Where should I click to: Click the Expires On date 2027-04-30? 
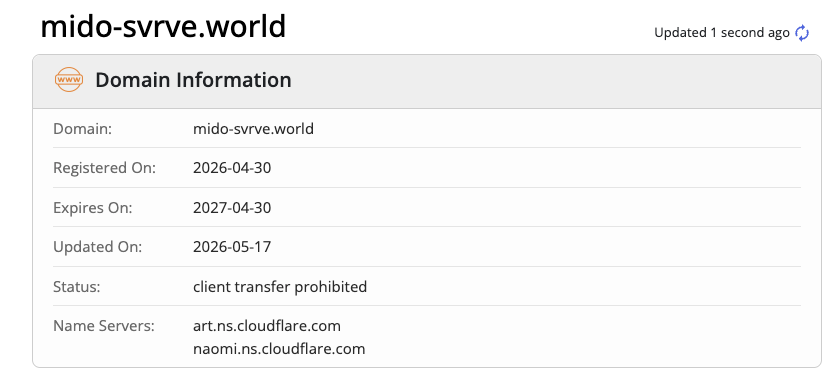(232, 208)
